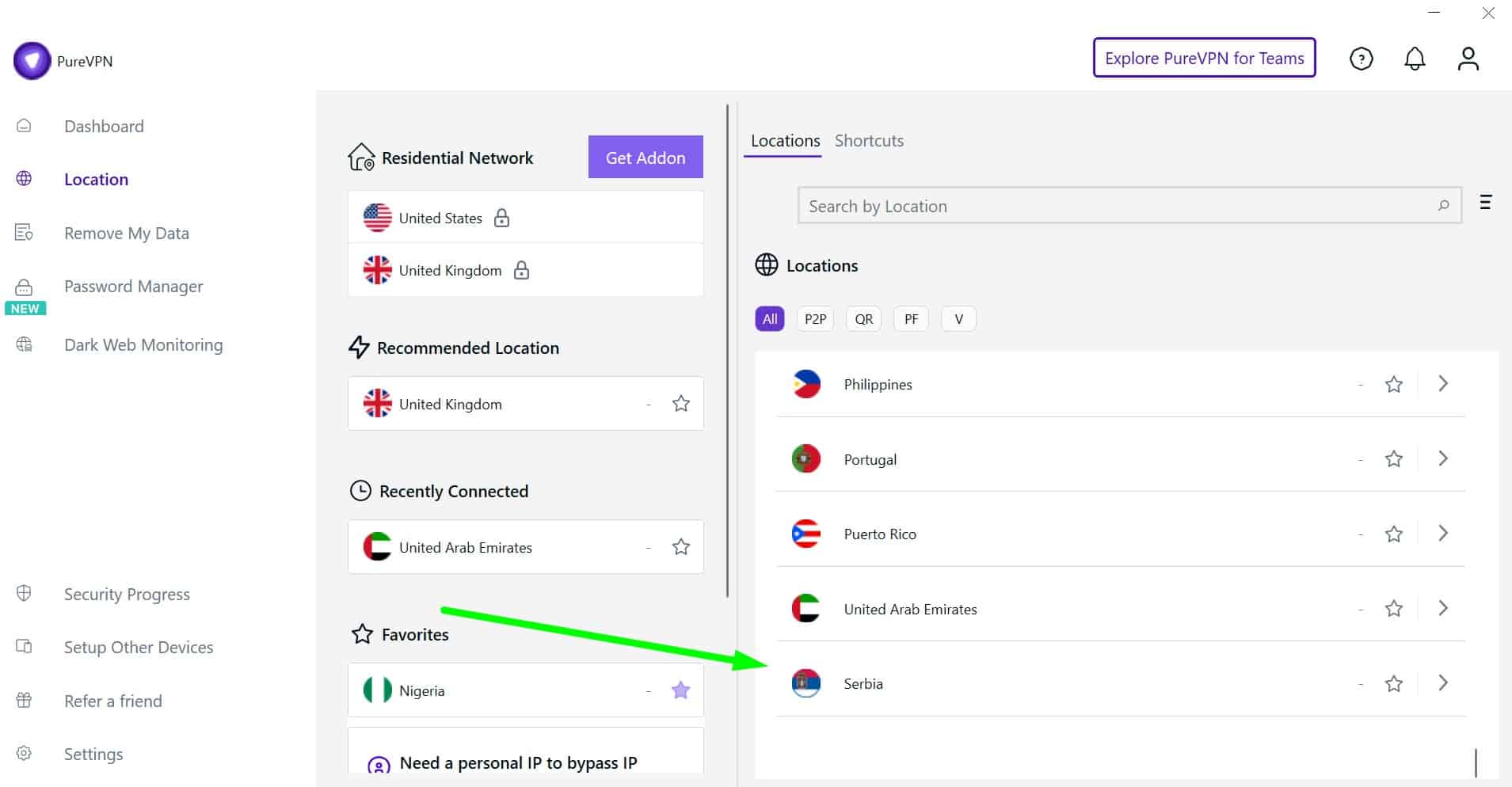The image size is (1512, 787).
Task: Unfavorite Nigeria using its purple star
Action: [680, 690]
